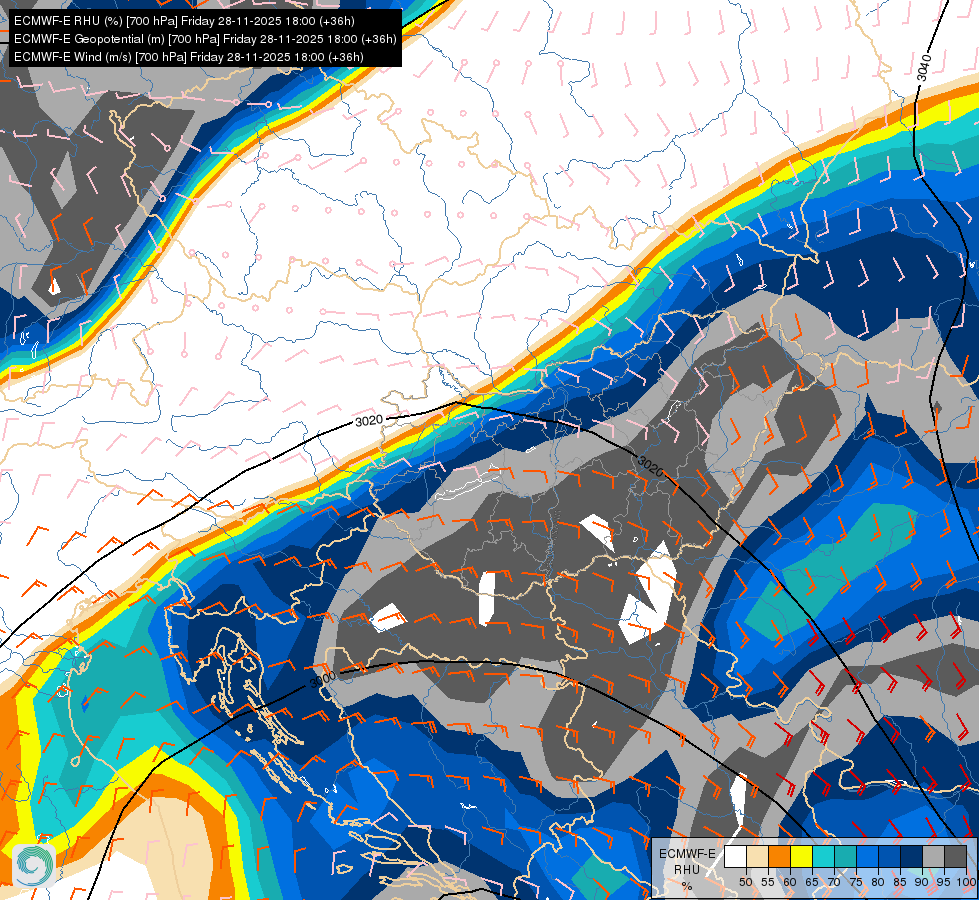Image resolution: width=979 pixels, height=900 pixels.
Task: Select the navy 85-90% legend swatch
Action: [x=912, y=856]
